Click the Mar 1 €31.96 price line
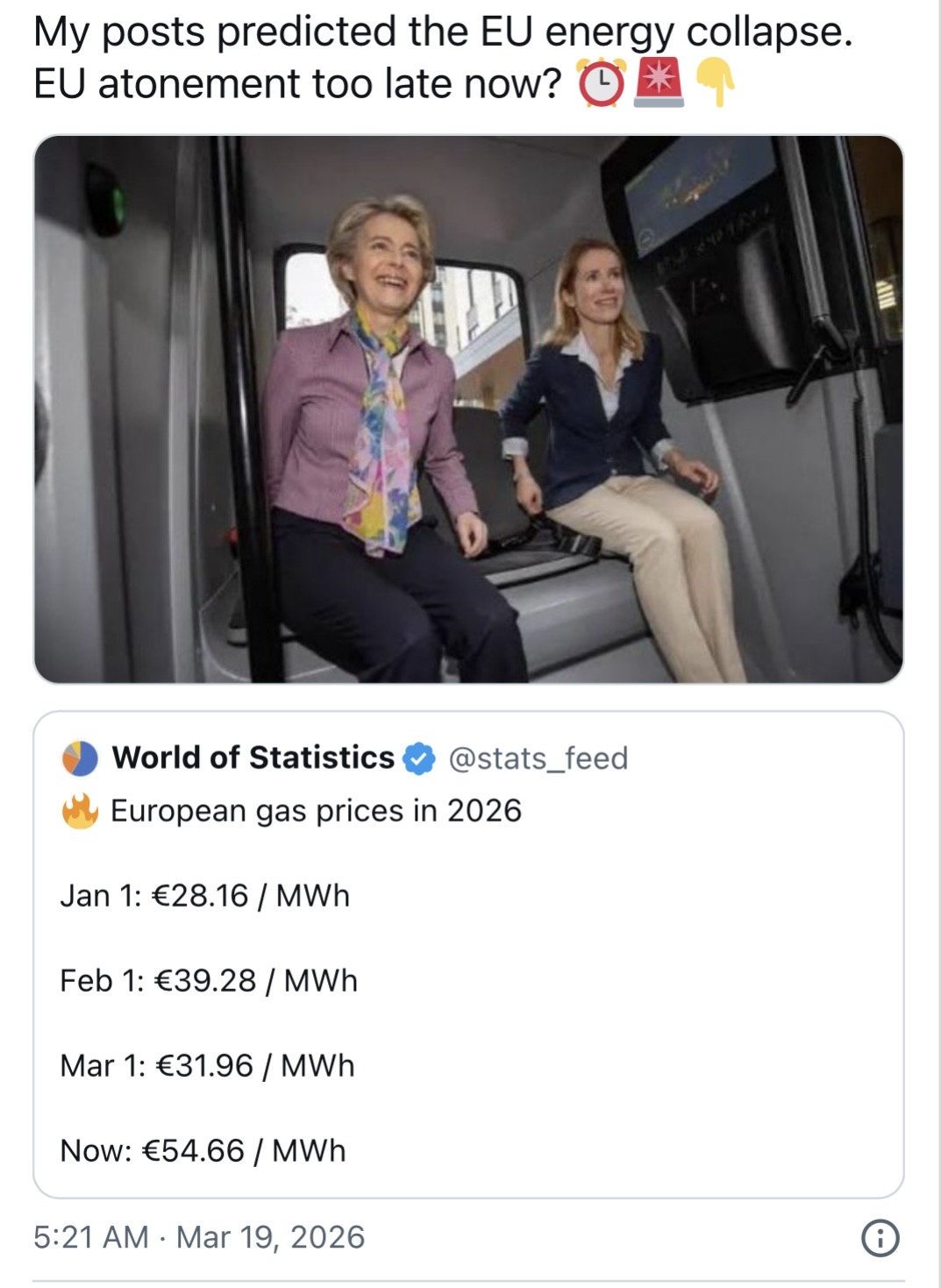Image resolution: width=941 pixels, height=1288 pixels. click(x=207, y=1066)
